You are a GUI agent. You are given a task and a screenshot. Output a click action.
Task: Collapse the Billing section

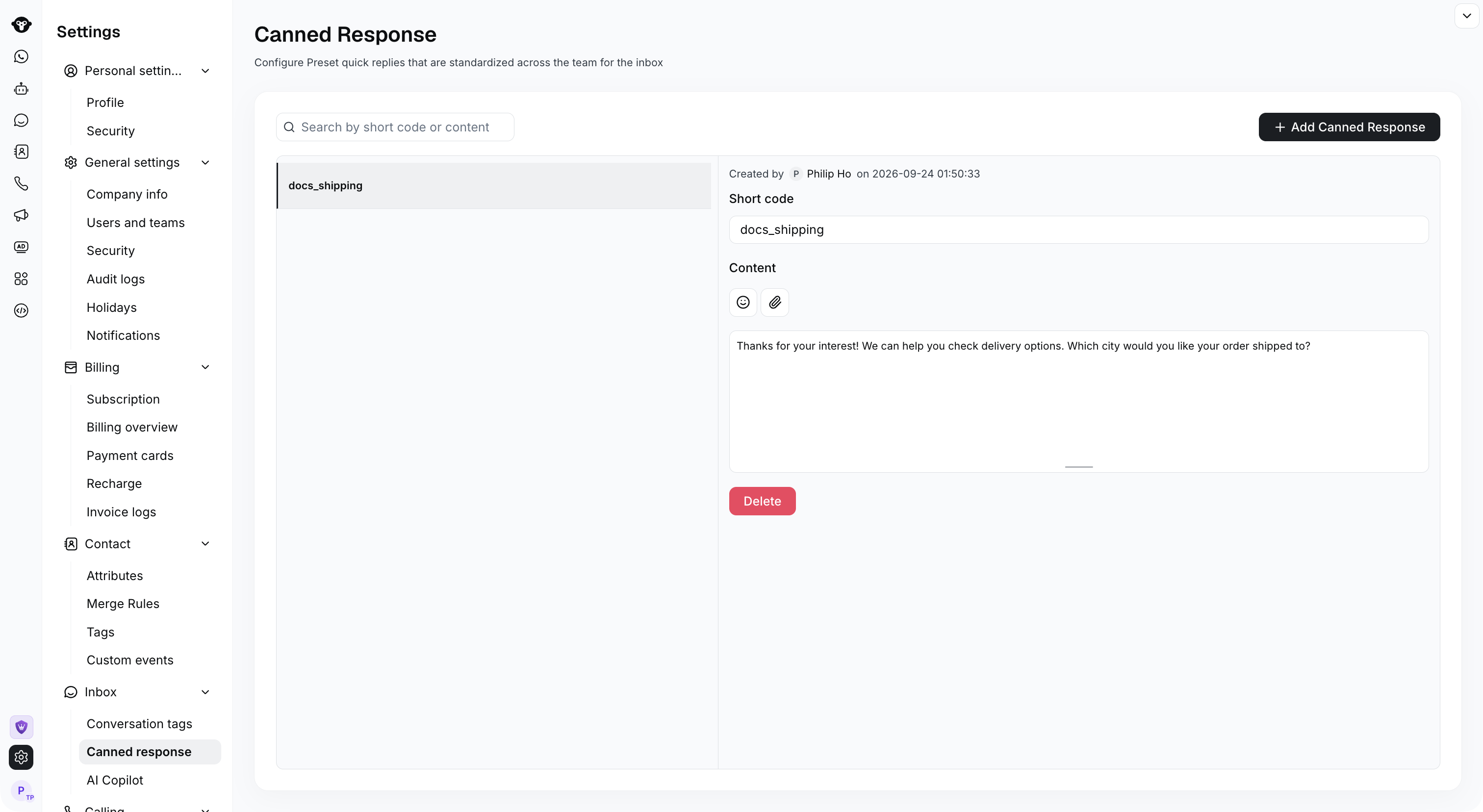click(205, 367)
